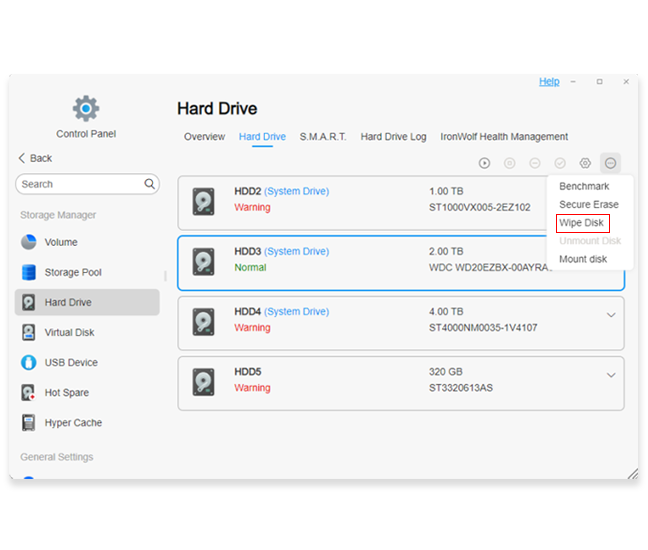Click the play icon in the toolbar
This screenshot has height=550, width=648.
[x=484, y=163]
